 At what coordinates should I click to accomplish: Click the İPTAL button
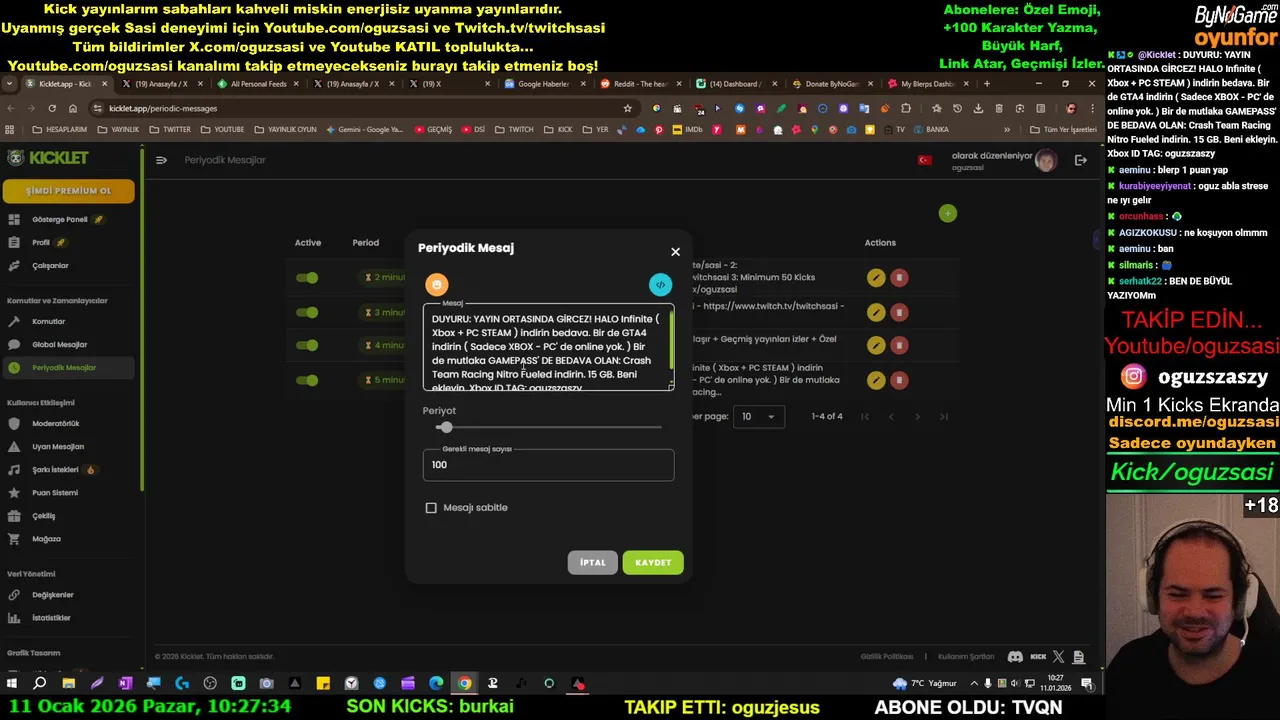pyautogui.click(x=593, y=562)
